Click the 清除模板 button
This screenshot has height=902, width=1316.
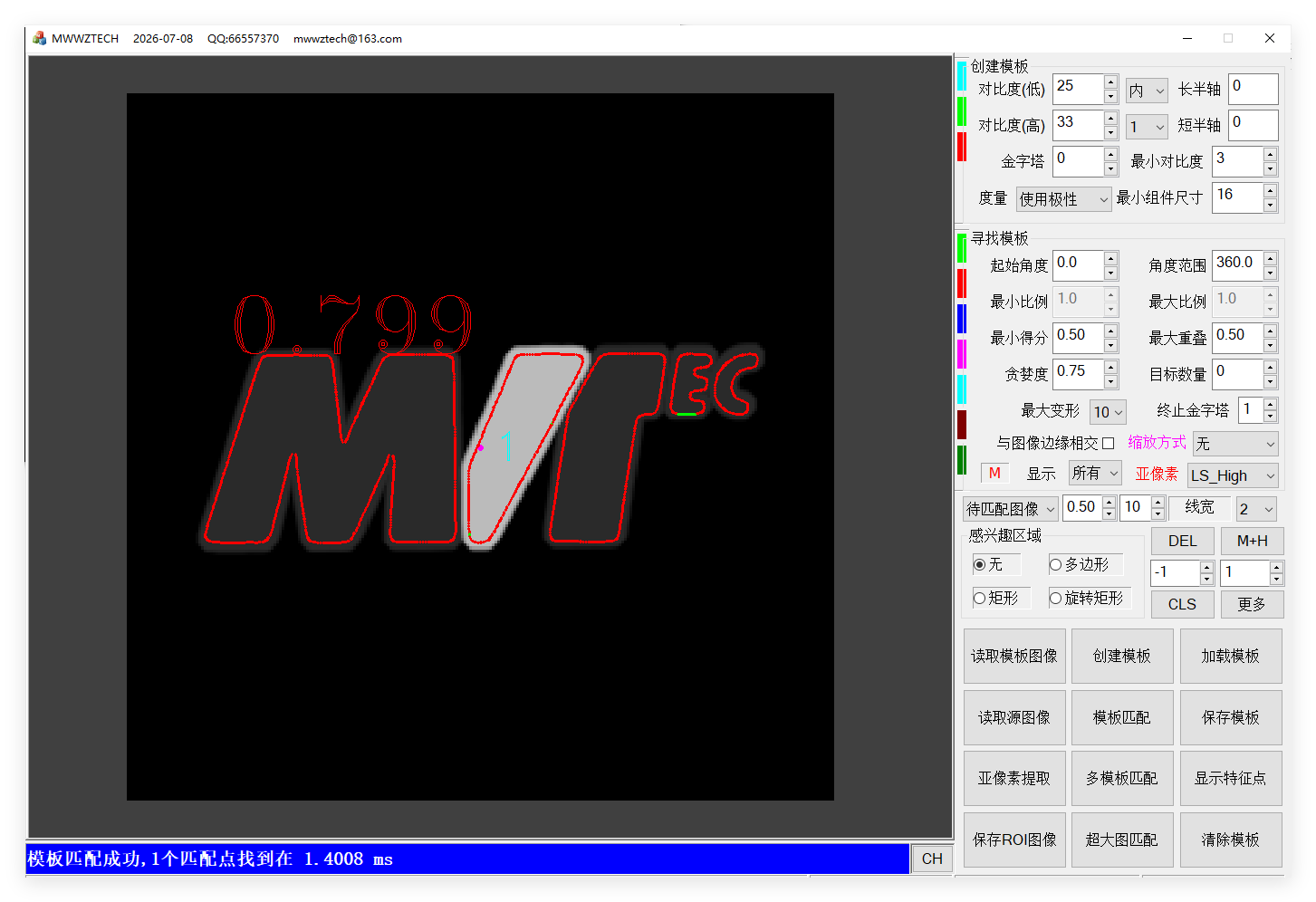pyautogui.click(x=1231, y=840)
